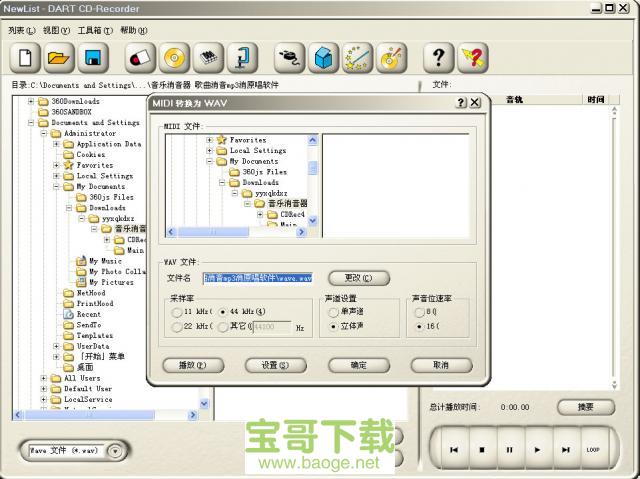This screenshot has width=640, height=479.
Task: Select the 其它 custom sample rate option
Action: [x=223, y=327]
